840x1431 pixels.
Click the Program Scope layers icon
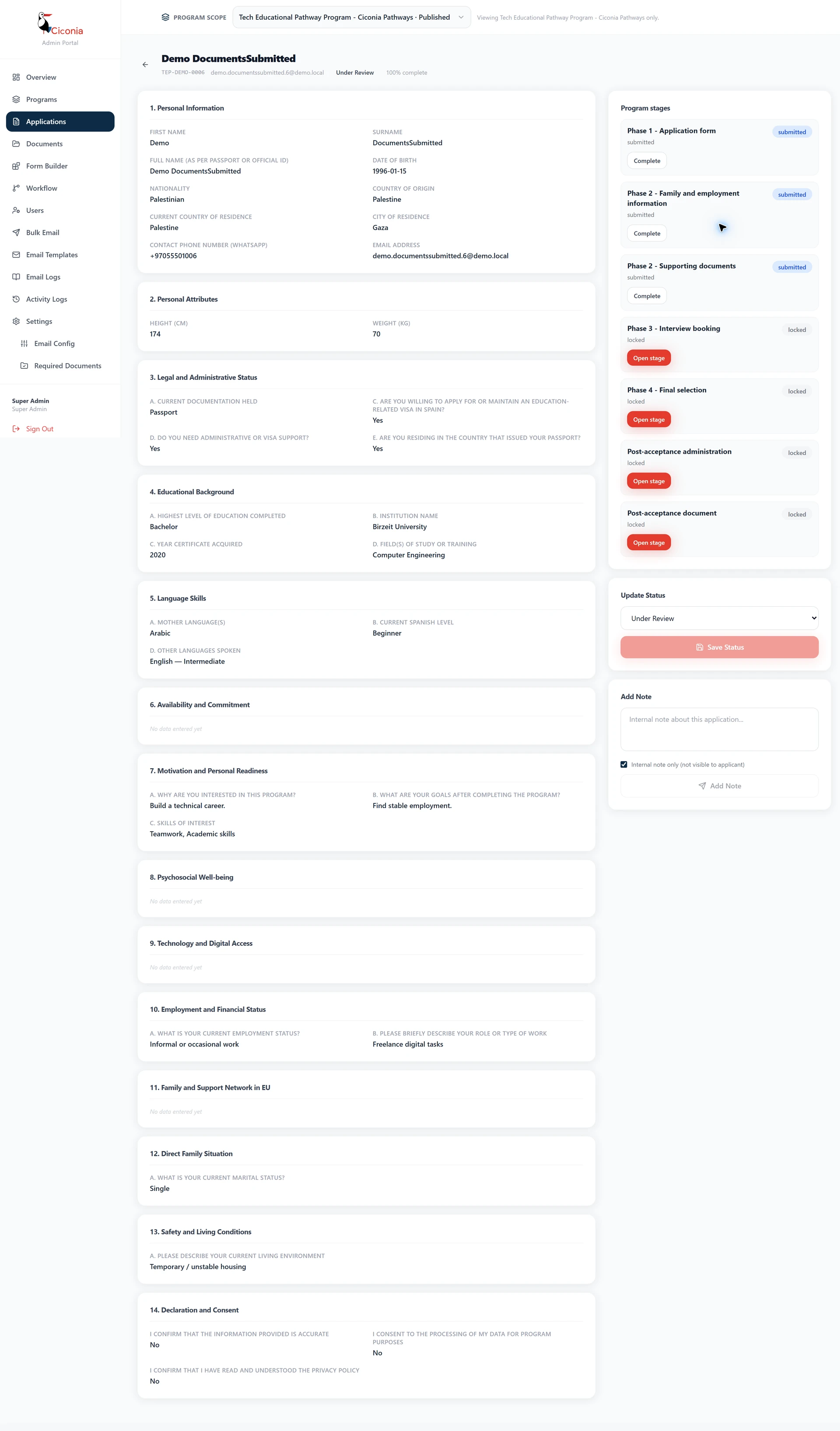point(165,17)
